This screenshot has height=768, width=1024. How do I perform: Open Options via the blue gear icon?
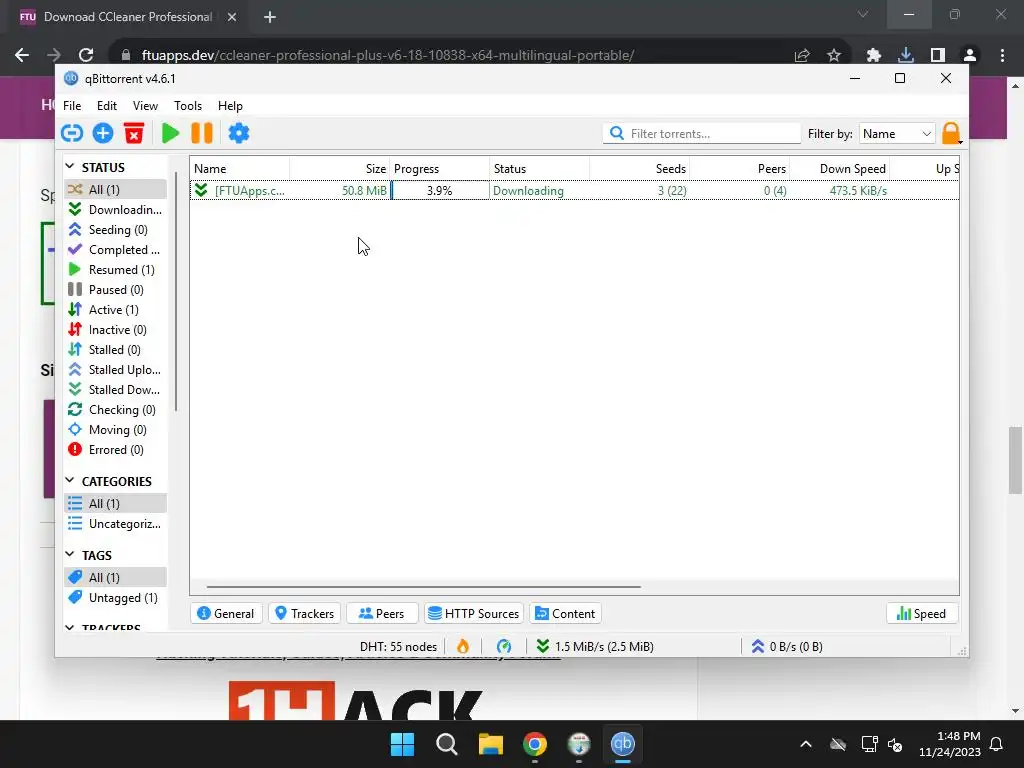[x=238, y=133]
